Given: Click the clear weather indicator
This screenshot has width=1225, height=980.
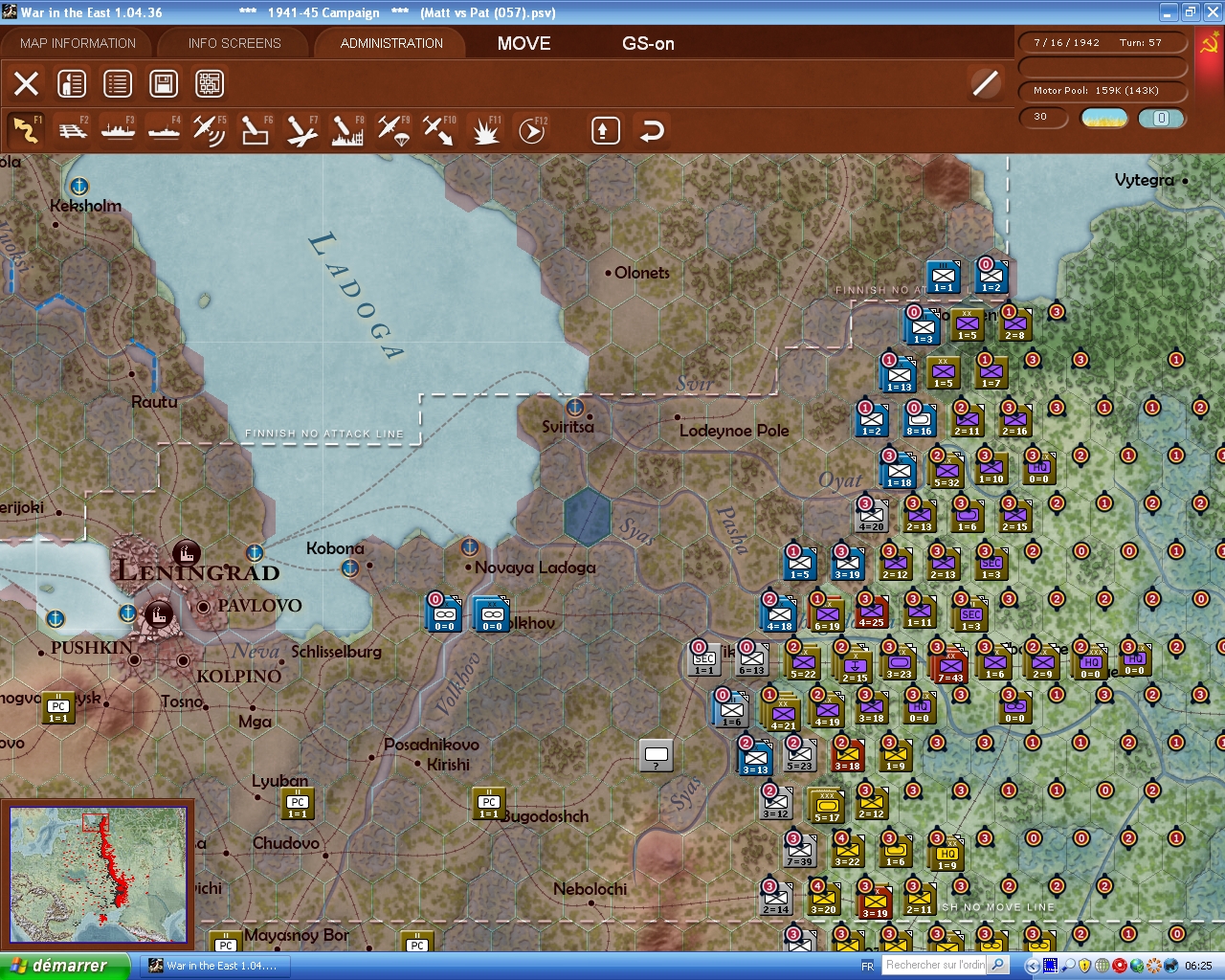Looking at the screenshot, I should coord(1104,118).
